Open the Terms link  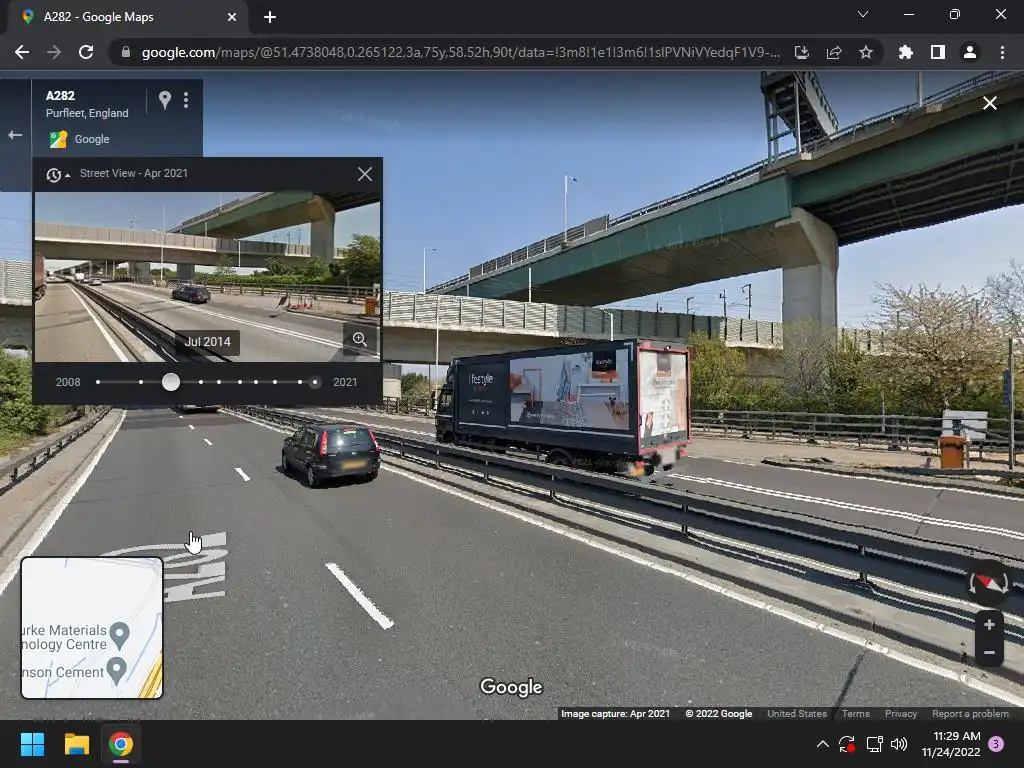856,714
